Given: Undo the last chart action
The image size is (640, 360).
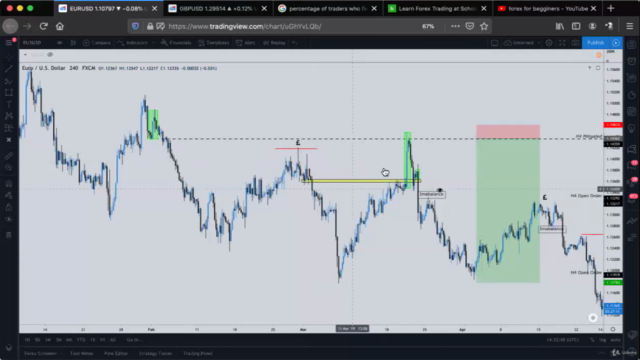Looking at the screenshot, I should click(295, 42).
